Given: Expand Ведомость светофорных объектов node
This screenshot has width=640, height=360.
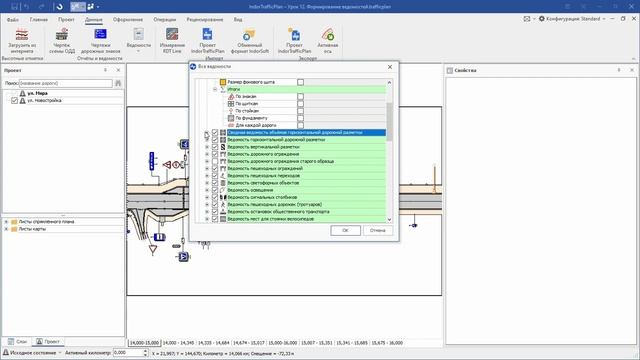Looking at the screenshot, I should (207, 183).
